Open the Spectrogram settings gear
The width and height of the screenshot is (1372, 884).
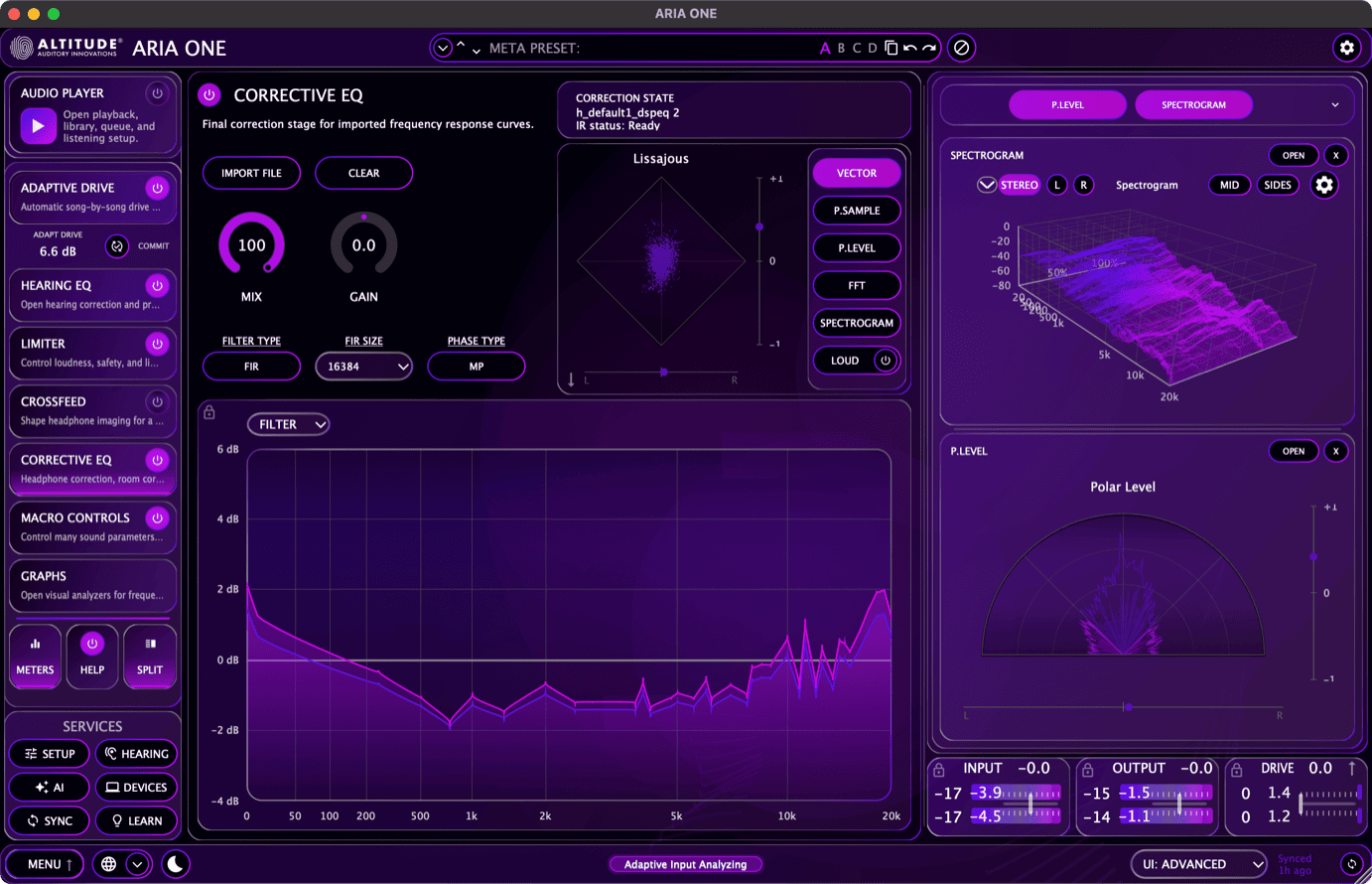1324,185
